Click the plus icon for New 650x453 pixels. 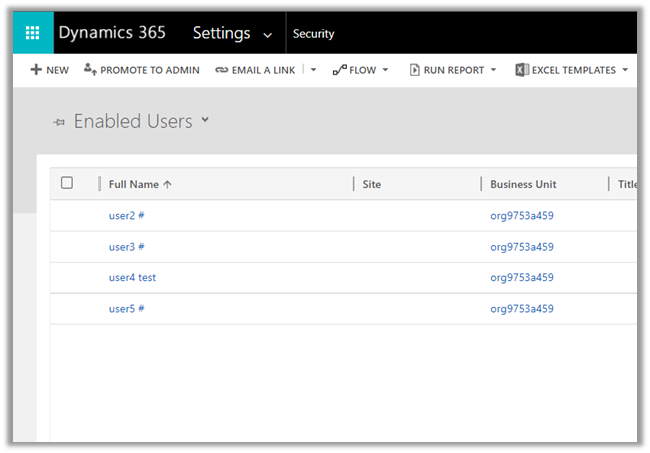coord(36,70)
